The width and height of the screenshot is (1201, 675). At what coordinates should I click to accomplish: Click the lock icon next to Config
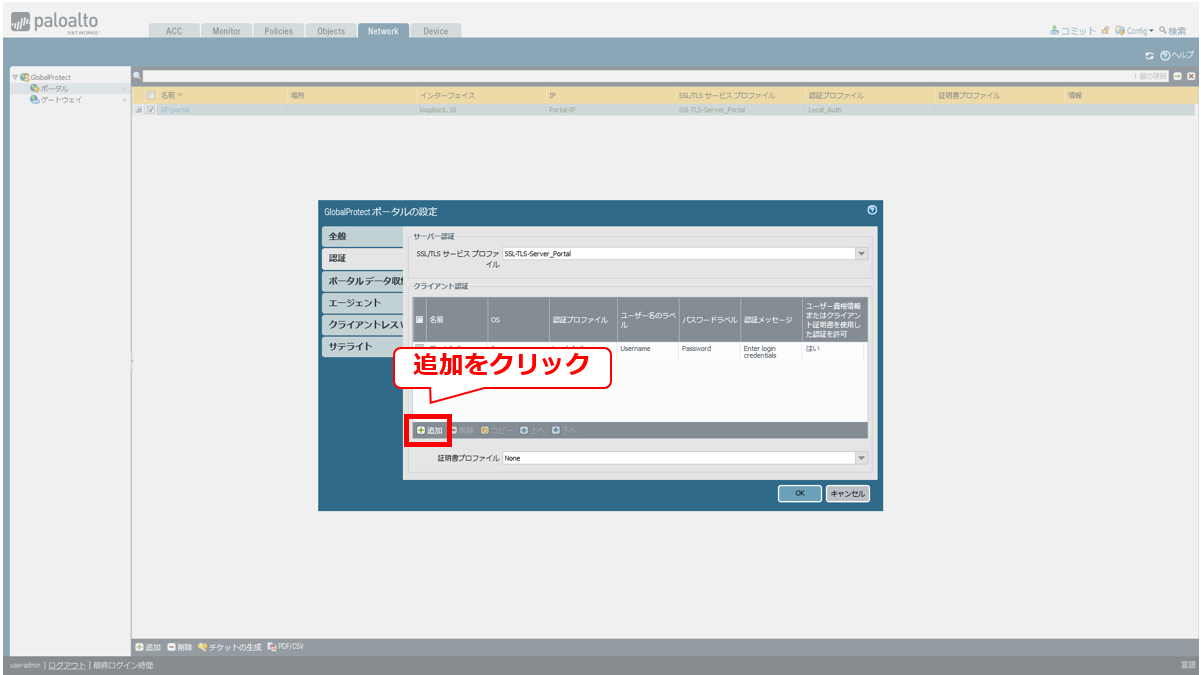(x=1105, y=31)
